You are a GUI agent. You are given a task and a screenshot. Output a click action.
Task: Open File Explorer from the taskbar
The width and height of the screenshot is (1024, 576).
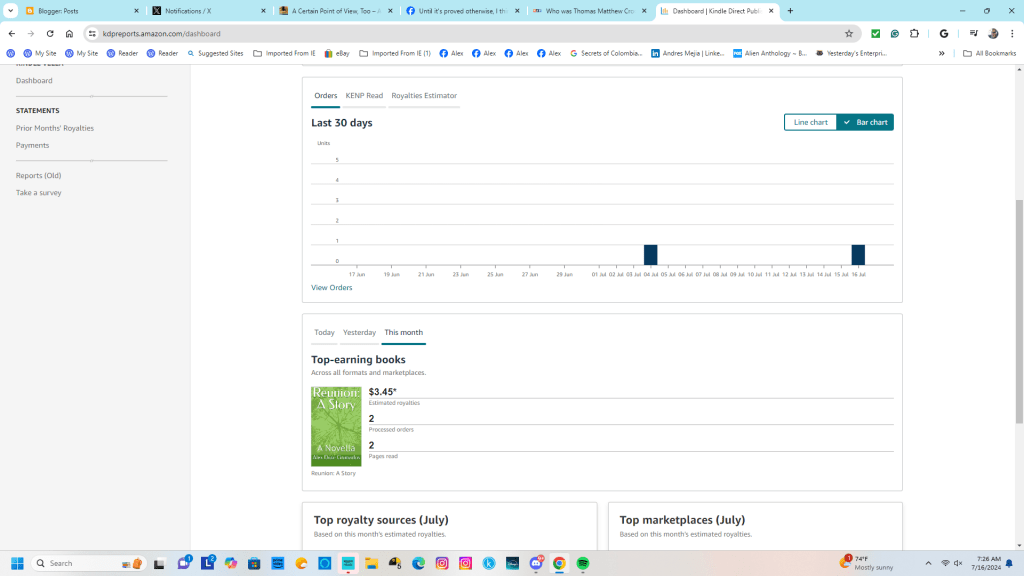(x=371, y=563)
